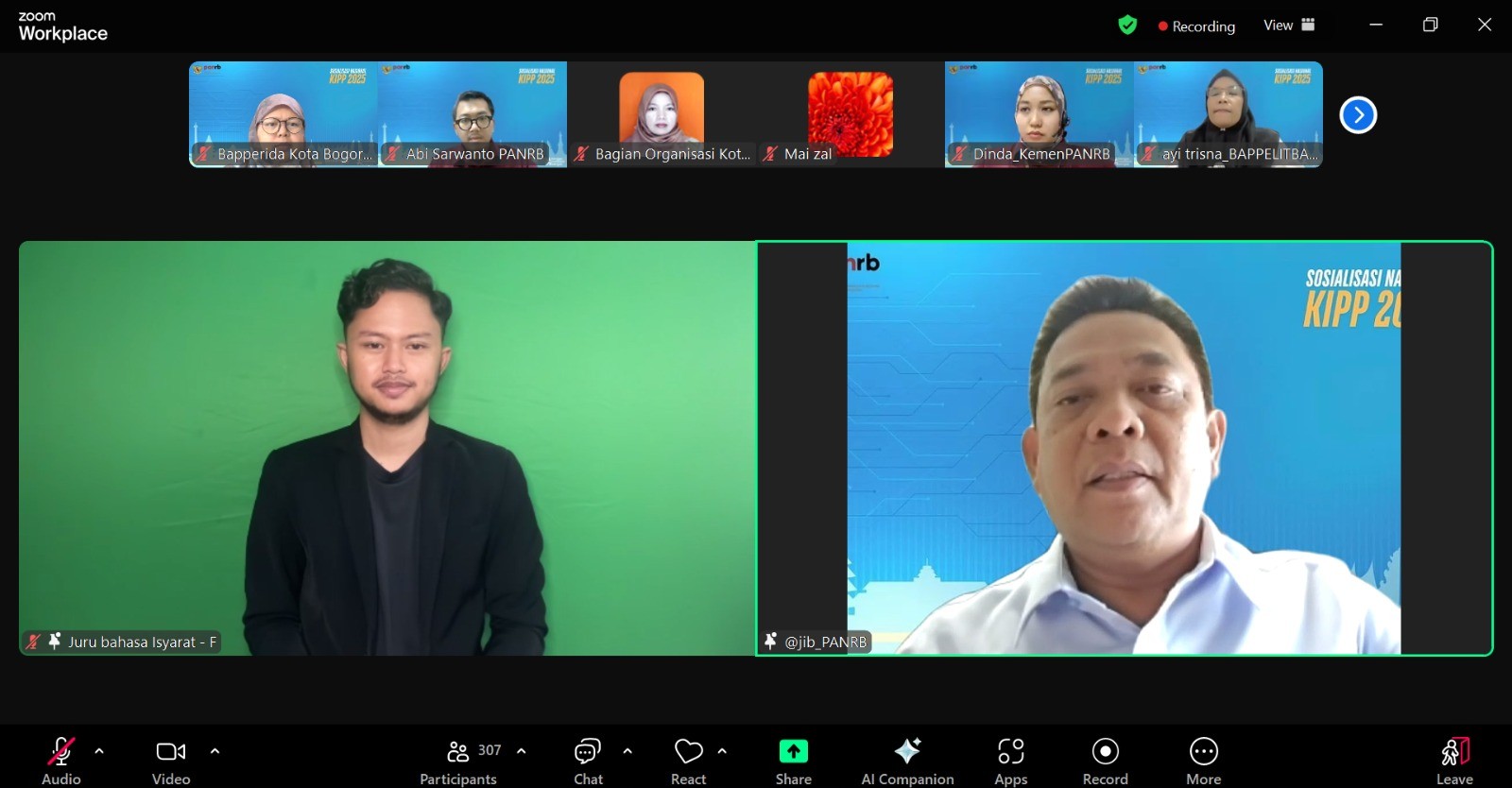Close the Zoom window

click(1485, 26)
